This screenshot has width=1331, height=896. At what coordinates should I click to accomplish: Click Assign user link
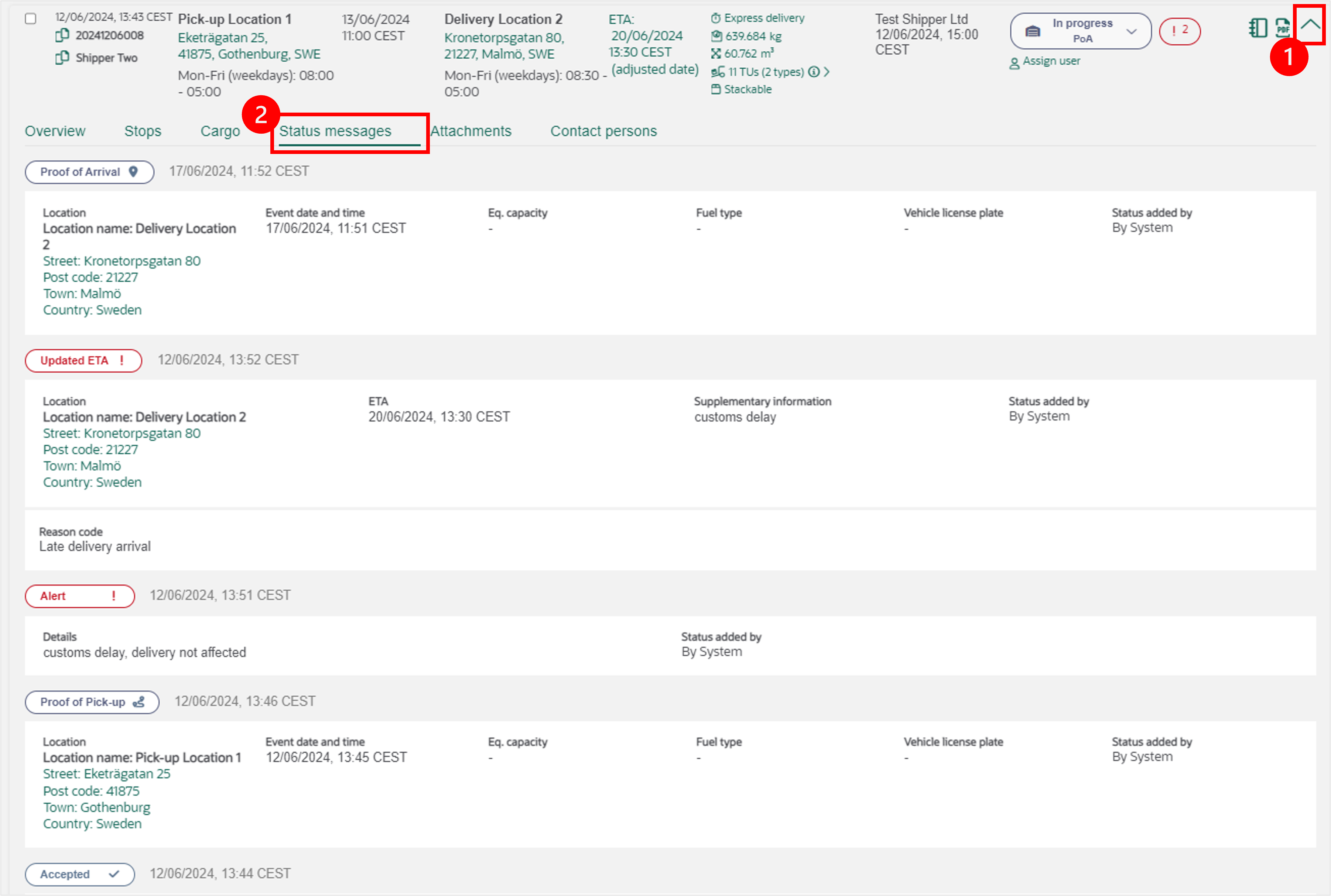tap(1051, 61)
